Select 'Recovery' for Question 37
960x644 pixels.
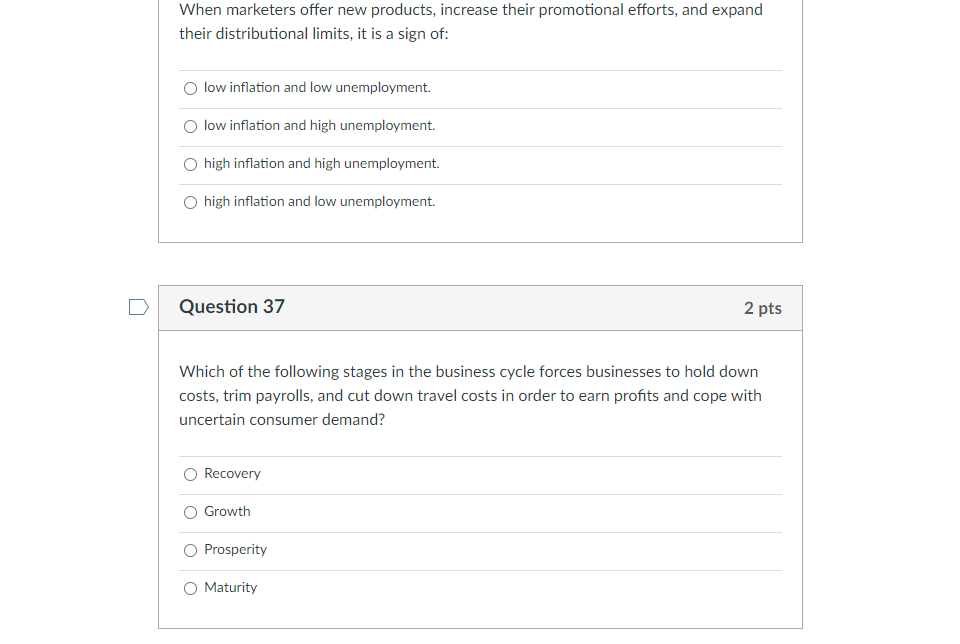click(190, 474)
